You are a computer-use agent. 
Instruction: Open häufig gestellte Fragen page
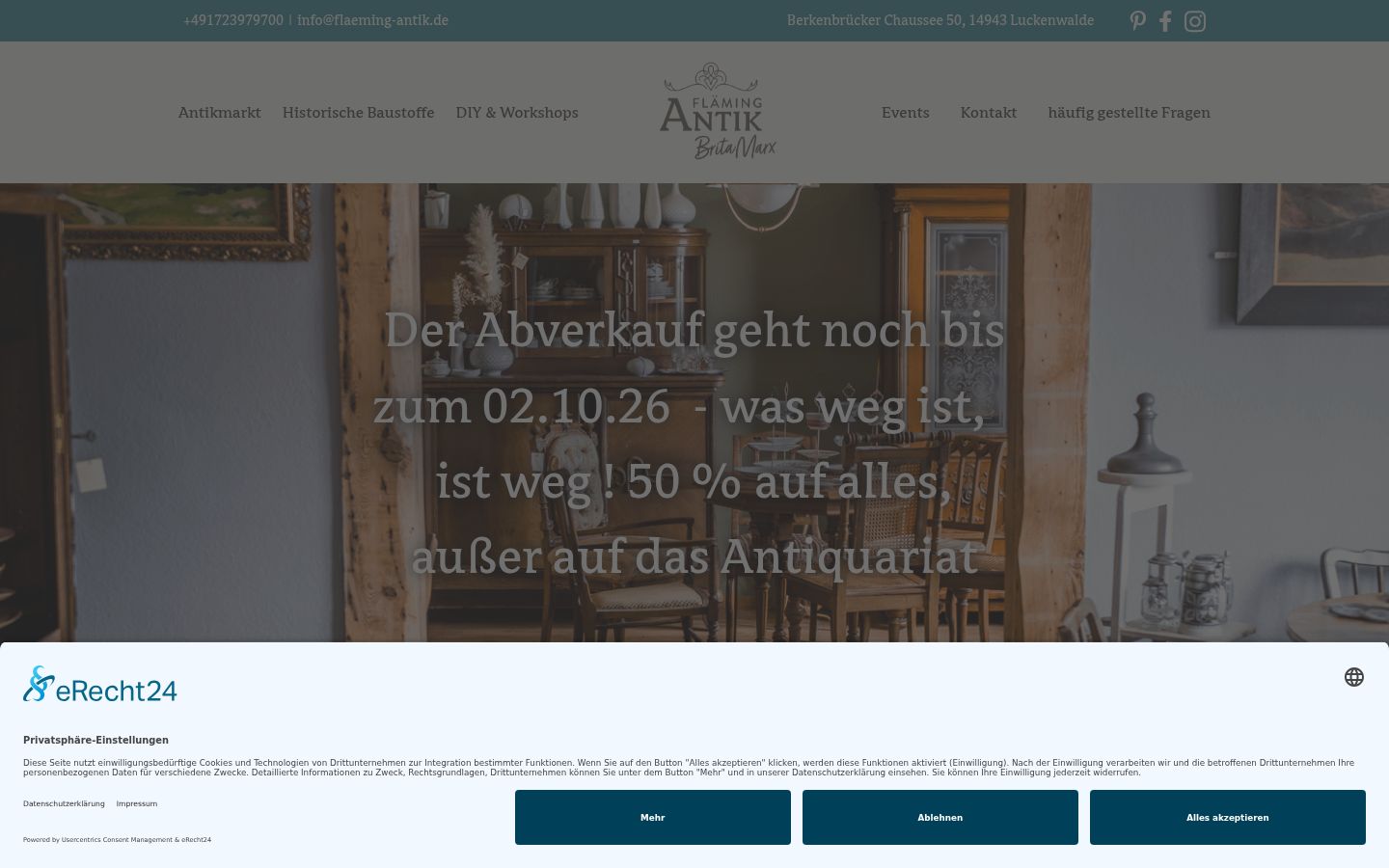click(x=1129, y=113)
